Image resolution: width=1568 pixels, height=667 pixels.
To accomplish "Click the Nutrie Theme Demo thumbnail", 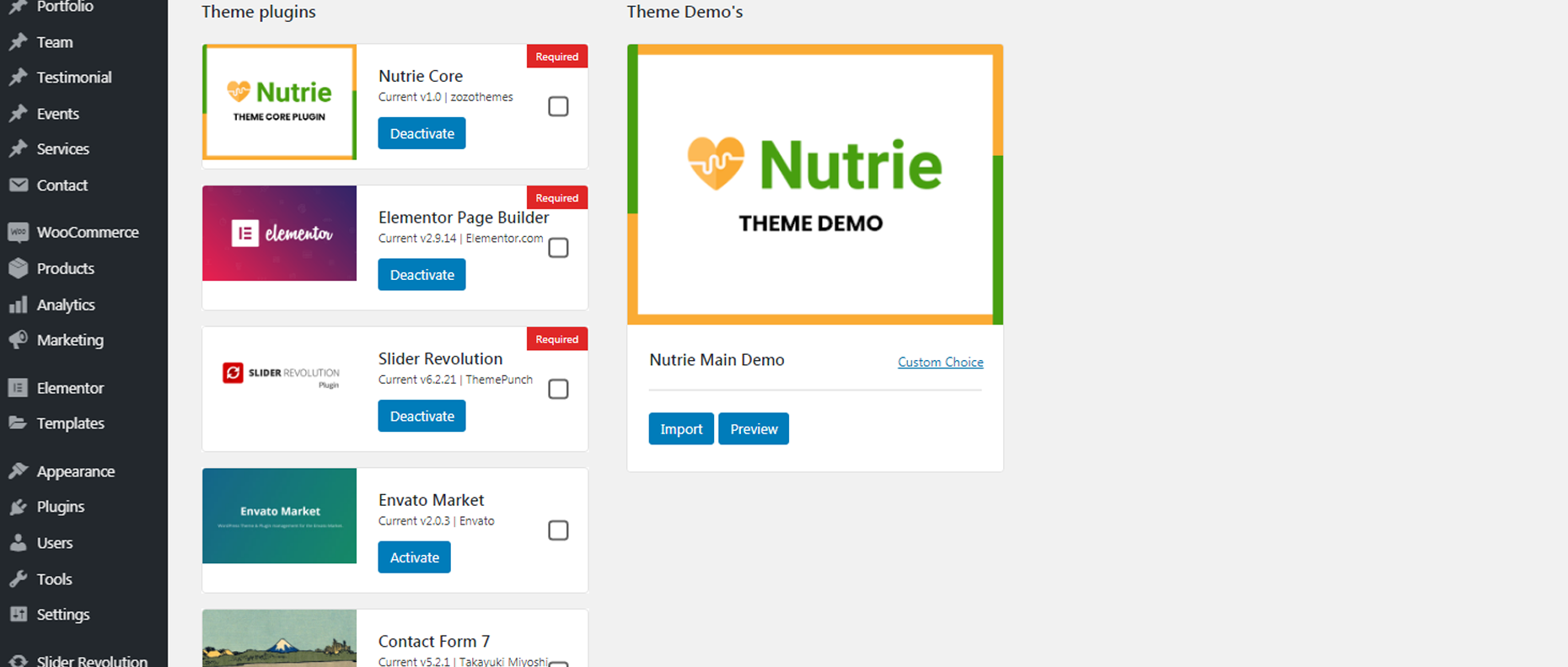I will coord(814,185).
